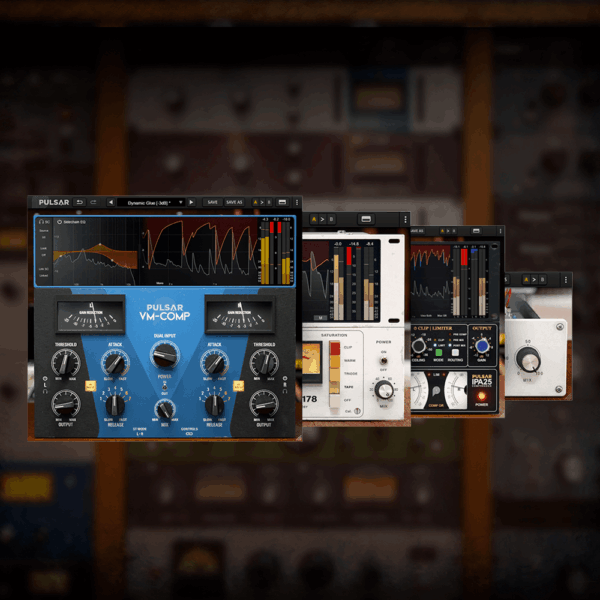
Task: Click the Link SC Linked setting
Action: pos(44,276)
